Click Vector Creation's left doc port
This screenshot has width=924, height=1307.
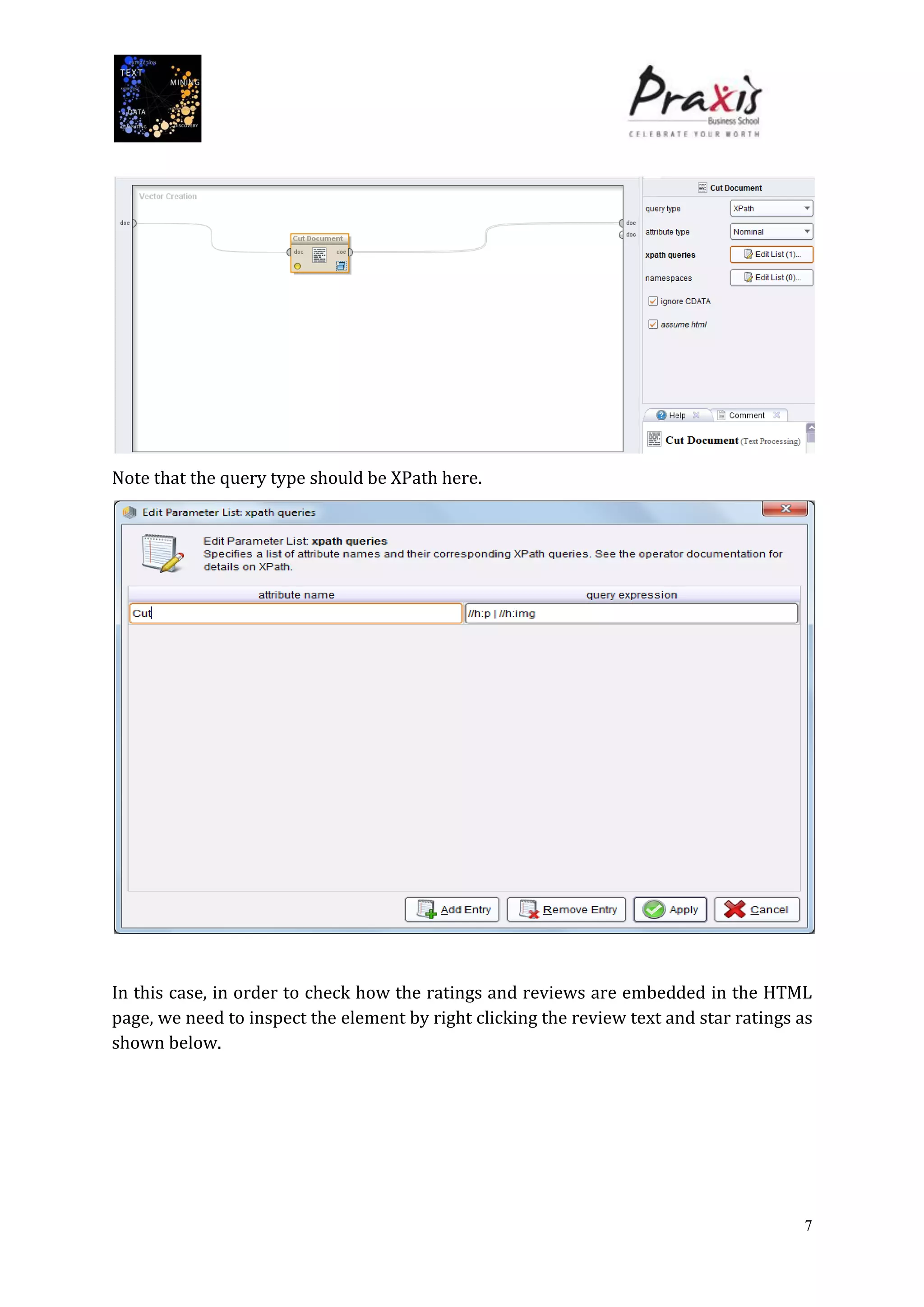(x=134, y=223)
